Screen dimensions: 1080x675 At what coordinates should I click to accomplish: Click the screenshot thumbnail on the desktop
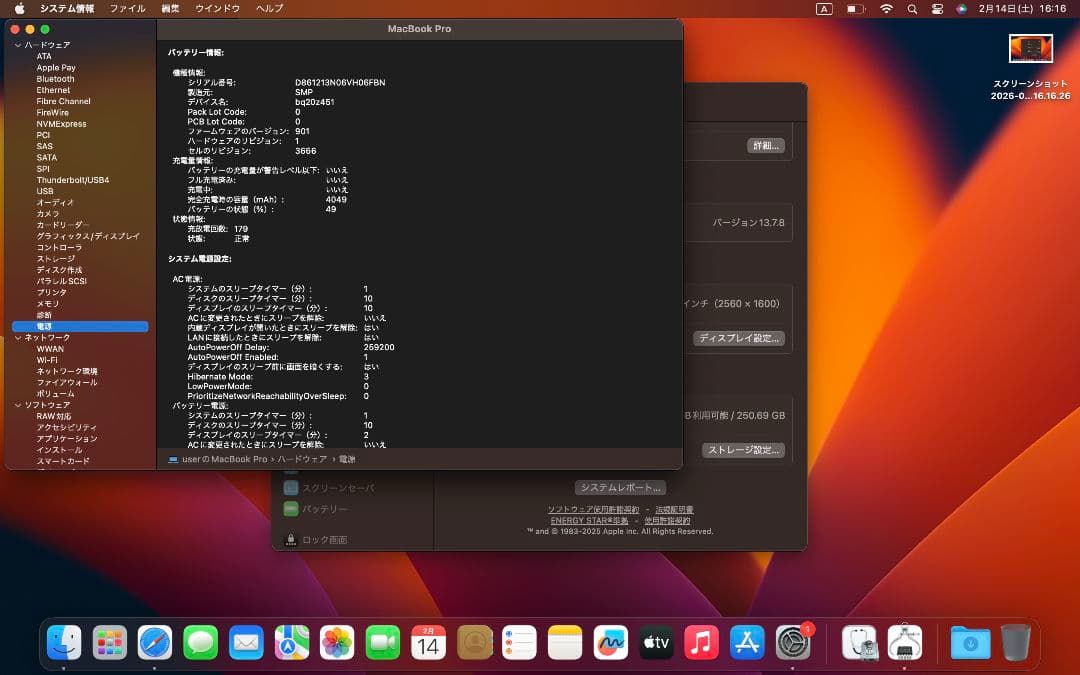[1030, 48]
